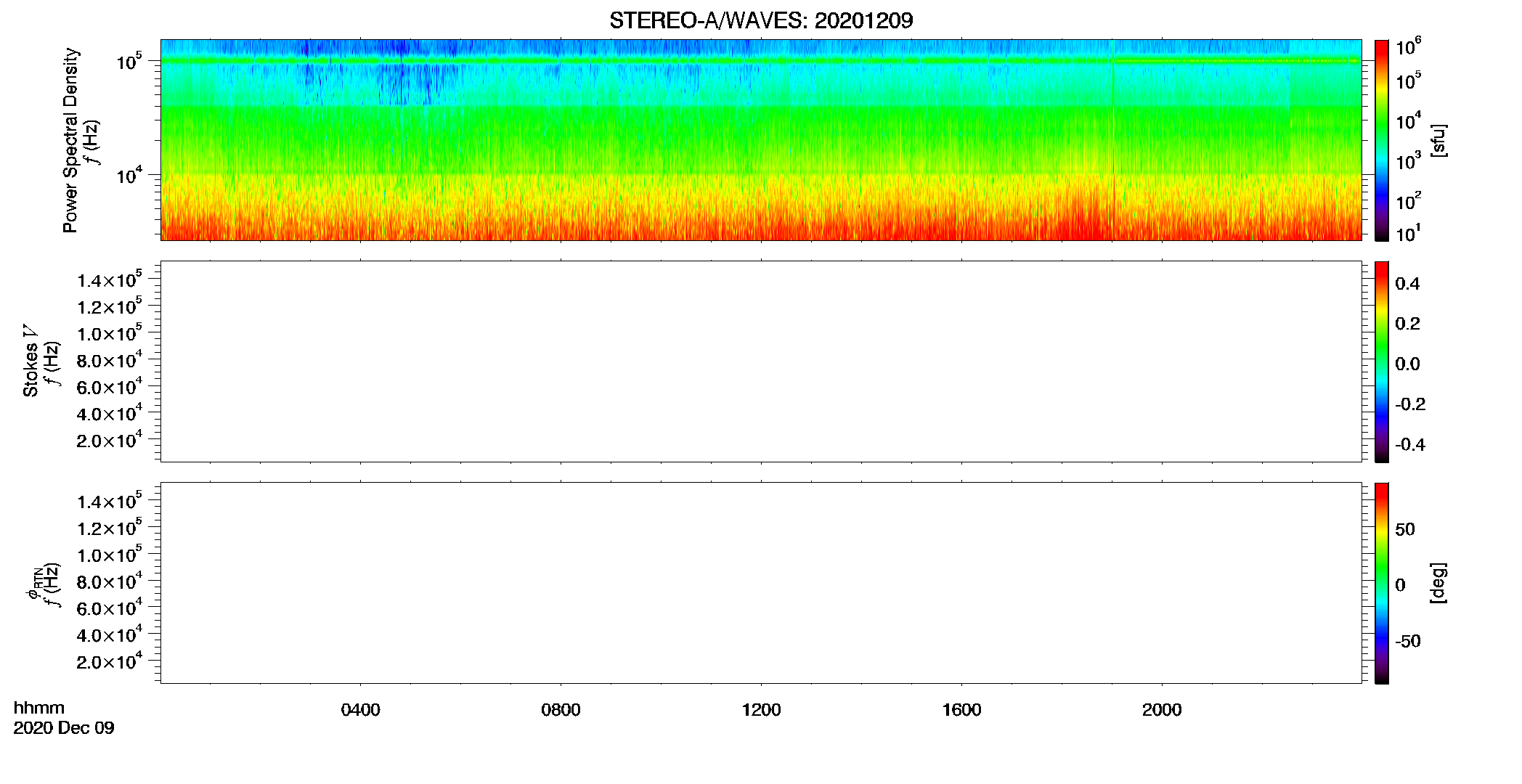Screen dimensions: 1522x784
Task: Click the hhmm time format label
Action: click(39, 708)
